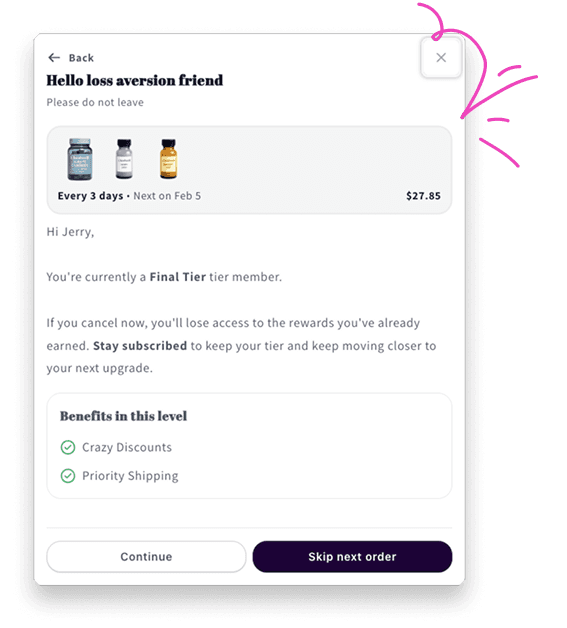Viewport: 567px width, 628px height.
Task: Click the Please do not leave subtitle
Action: (x=95, y=103)
